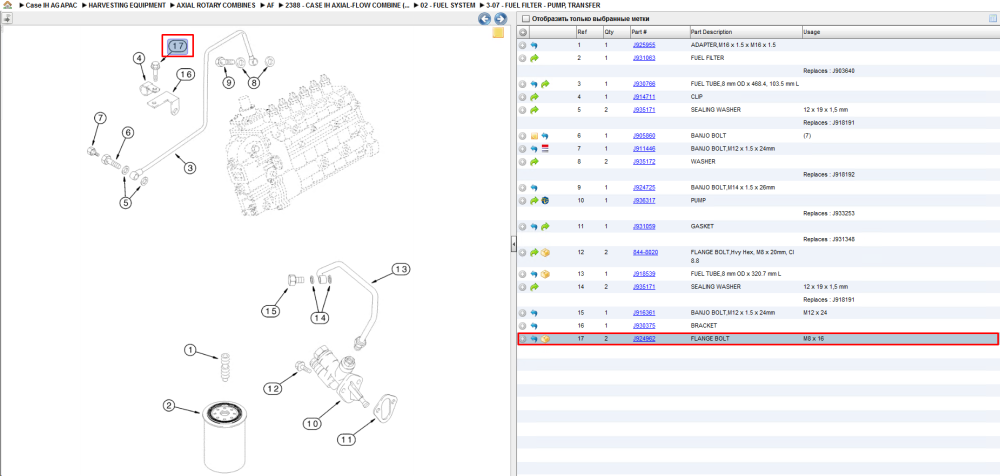
Task: Select callout 11 gasket in diagram
Action: point(346,440)
